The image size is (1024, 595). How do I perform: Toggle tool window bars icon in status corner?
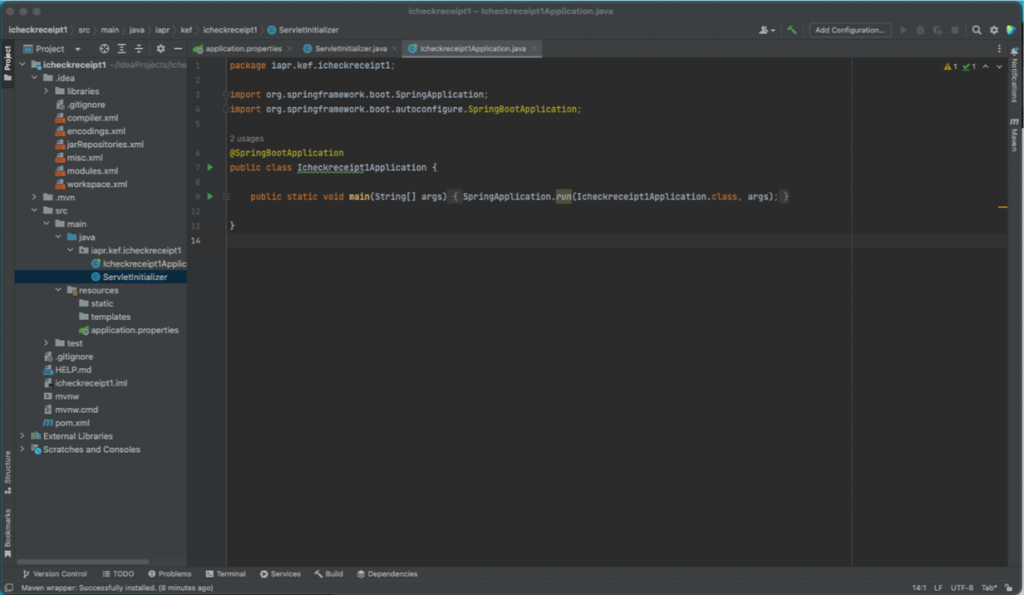pyautogui.click(x=9, y=588)
